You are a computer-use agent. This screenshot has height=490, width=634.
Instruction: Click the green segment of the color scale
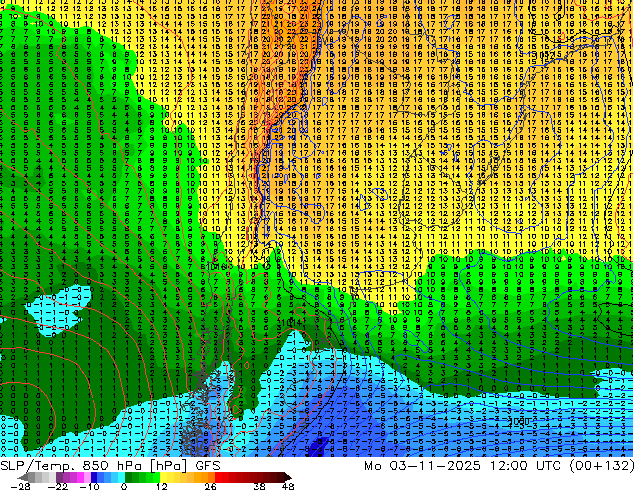tap(142, 477)
